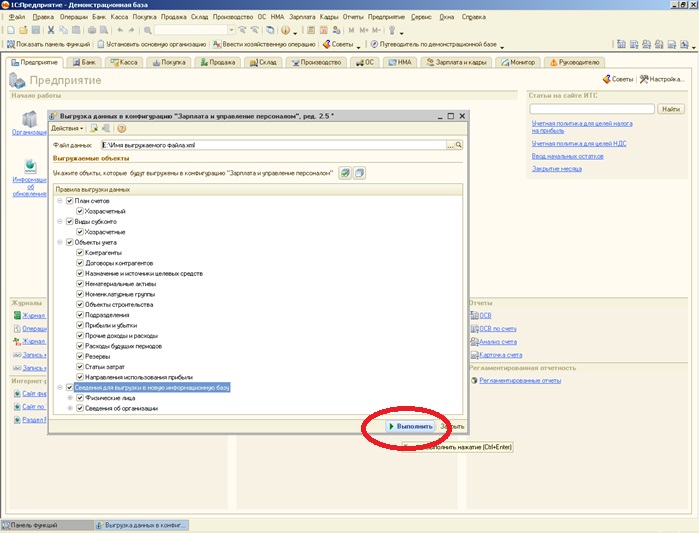This screenshot has width=699, height=533.
Task: Click the check all objects icon
Action: pyautogui.click(x=345, y=173)
